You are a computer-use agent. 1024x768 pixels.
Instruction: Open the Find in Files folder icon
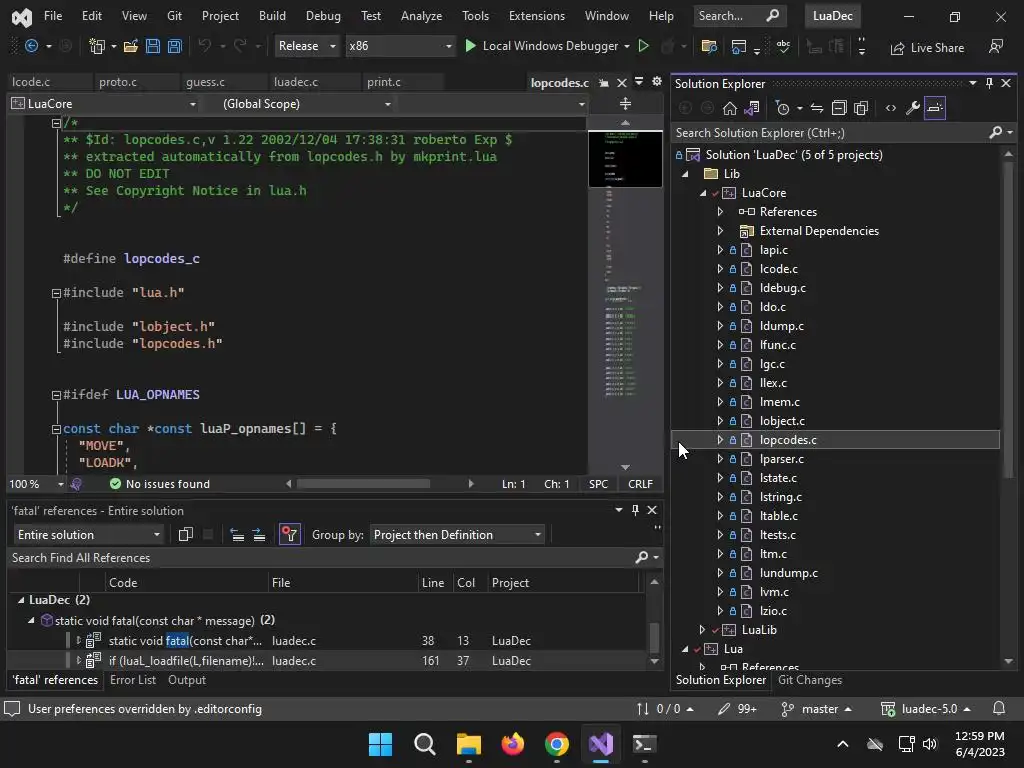709,46
